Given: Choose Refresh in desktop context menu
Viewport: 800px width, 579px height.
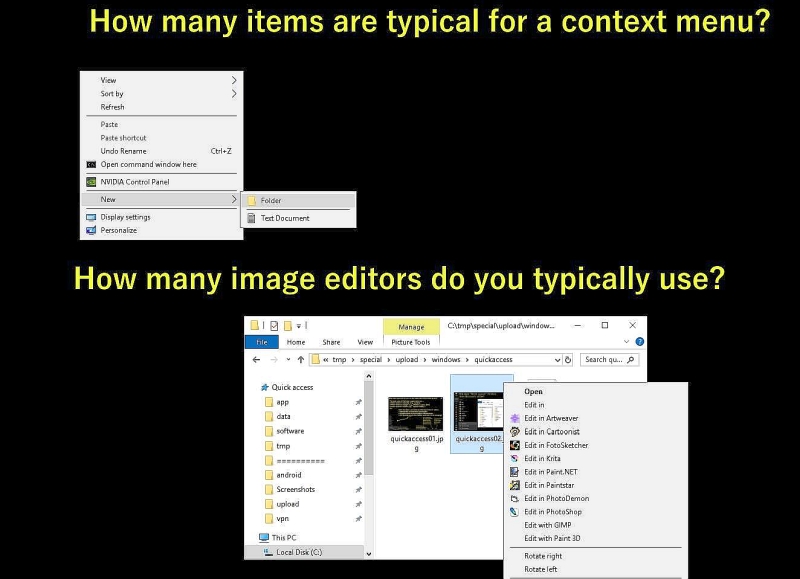Looking at the screenshot, I should tap(162, 107).
